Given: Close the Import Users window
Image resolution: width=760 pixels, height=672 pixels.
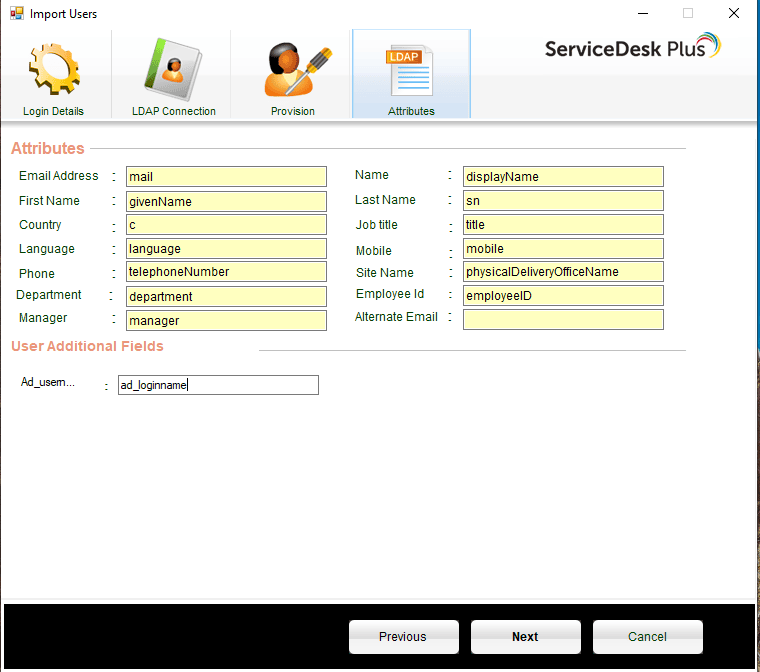Looking at the screenshot, I should [x=733, y=14].
